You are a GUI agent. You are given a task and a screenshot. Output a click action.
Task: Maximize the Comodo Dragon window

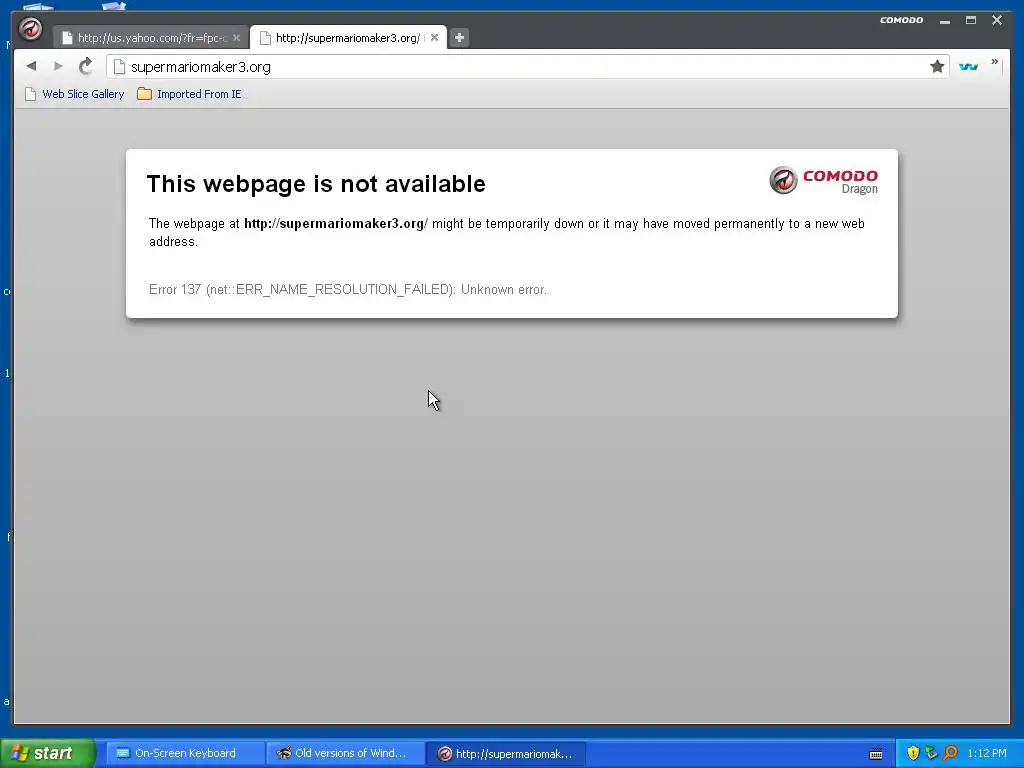[971, 20]
